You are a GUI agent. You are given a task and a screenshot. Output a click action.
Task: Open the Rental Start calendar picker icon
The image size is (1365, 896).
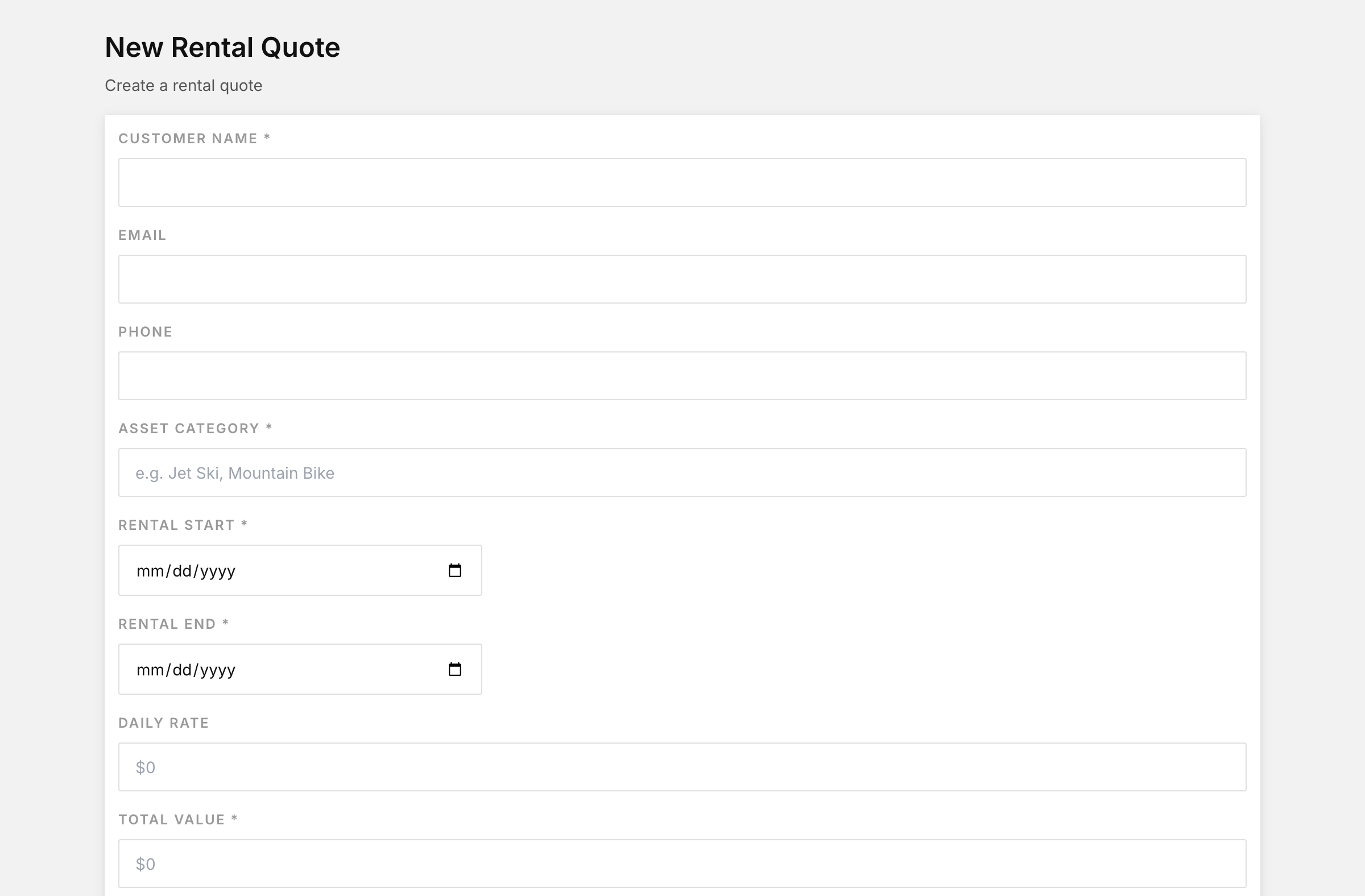coord(455,570)
